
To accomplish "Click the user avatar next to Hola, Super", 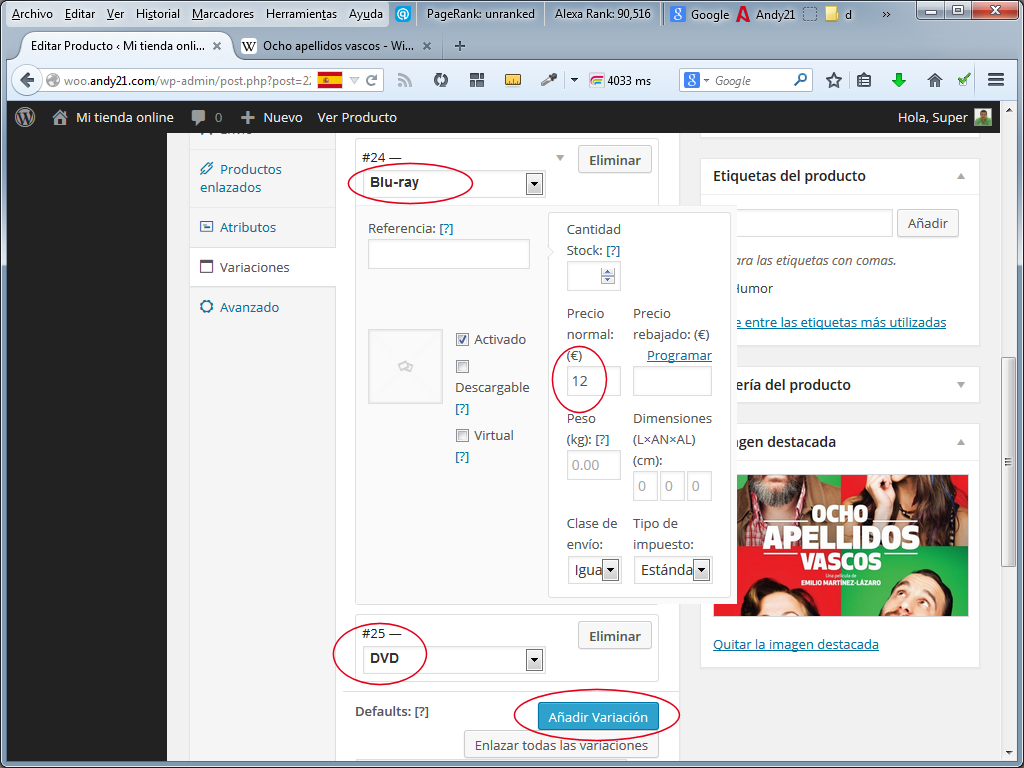I will [983, 117].
